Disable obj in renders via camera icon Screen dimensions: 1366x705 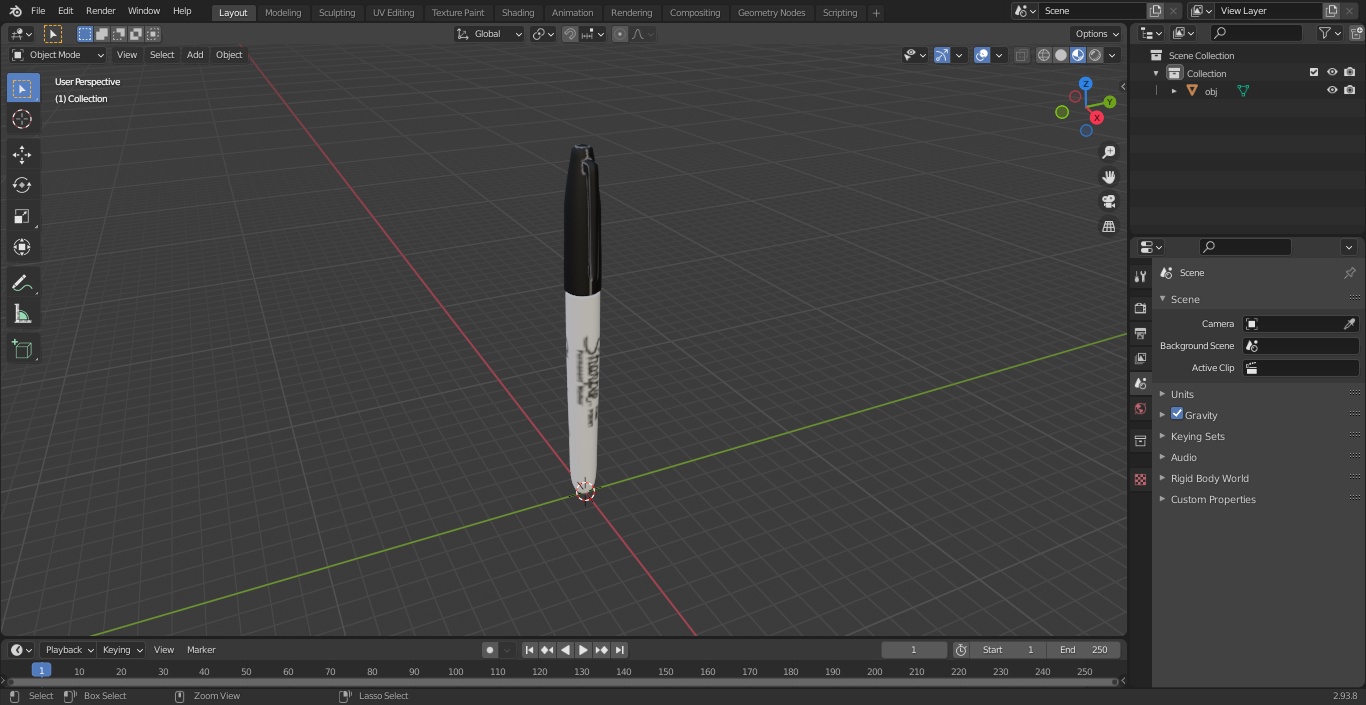(x=1349, y=91)
